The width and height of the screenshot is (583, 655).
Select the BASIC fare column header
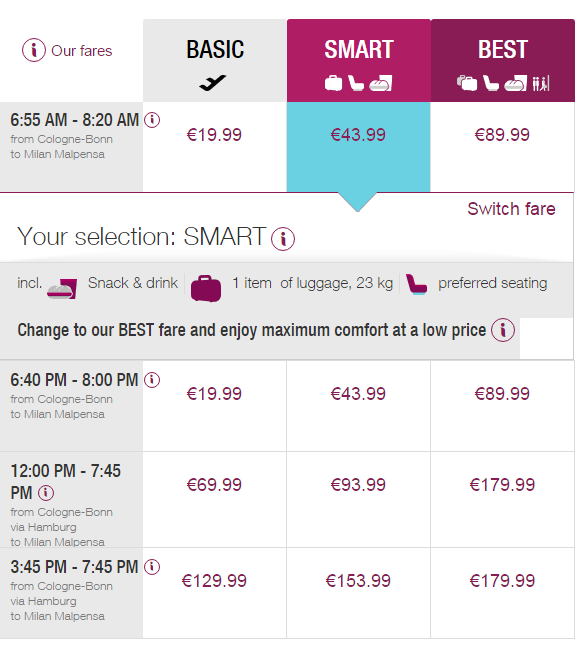tap(215, 61)
